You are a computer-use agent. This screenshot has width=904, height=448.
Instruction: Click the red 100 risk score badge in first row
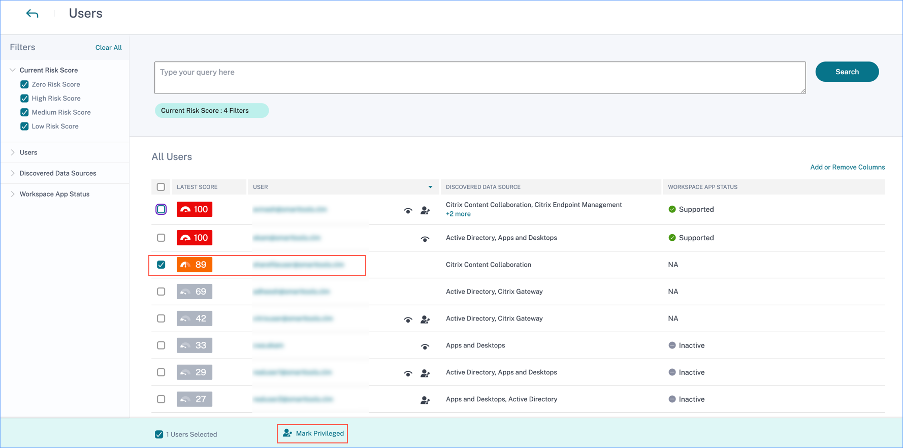point(194,210)
